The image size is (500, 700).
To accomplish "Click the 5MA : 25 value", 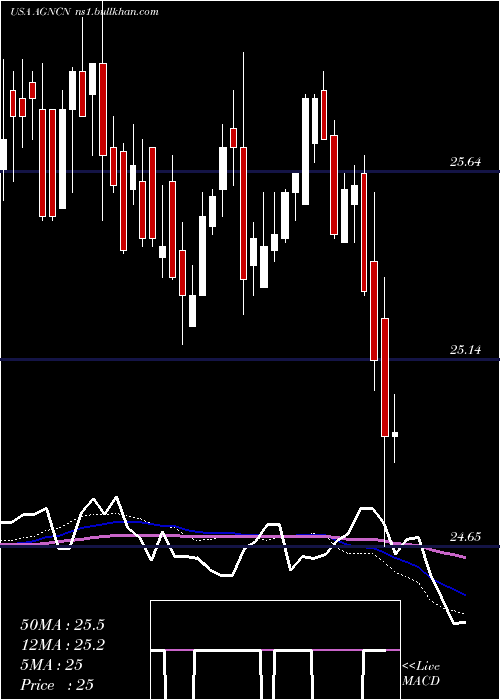I will (52, 665).
